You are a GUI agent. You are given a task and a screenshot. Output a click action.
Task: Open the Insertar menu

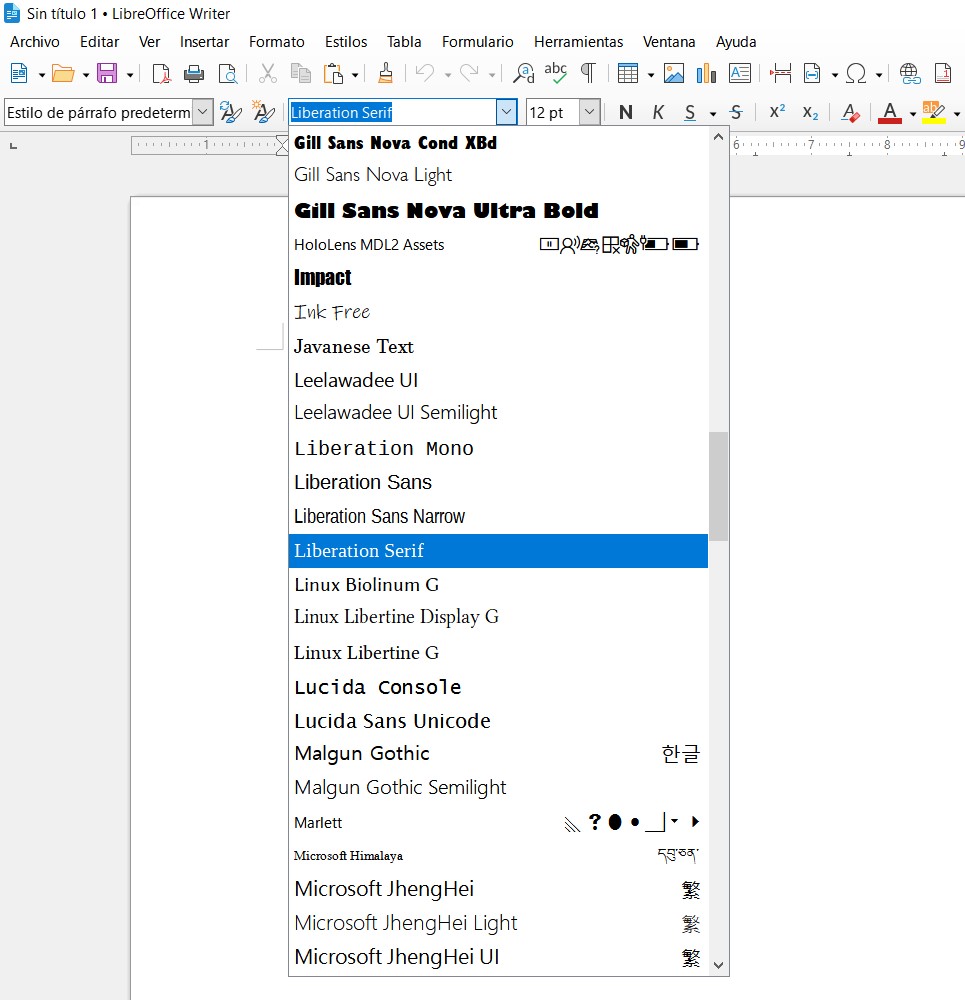[204, 42]
